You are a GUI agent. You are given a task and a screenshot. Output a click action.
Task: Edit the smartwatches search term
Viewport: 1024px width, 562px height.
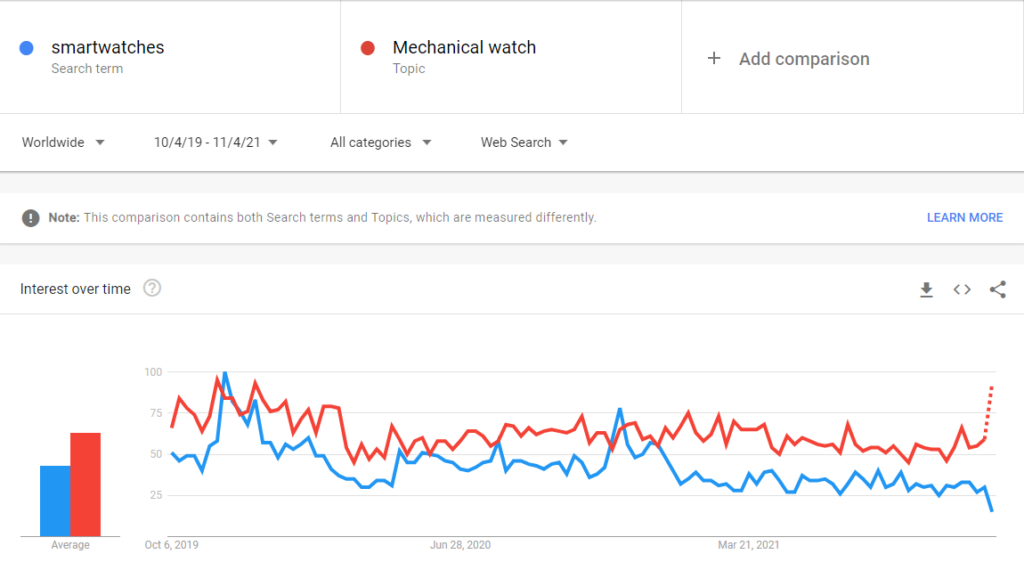108,48
